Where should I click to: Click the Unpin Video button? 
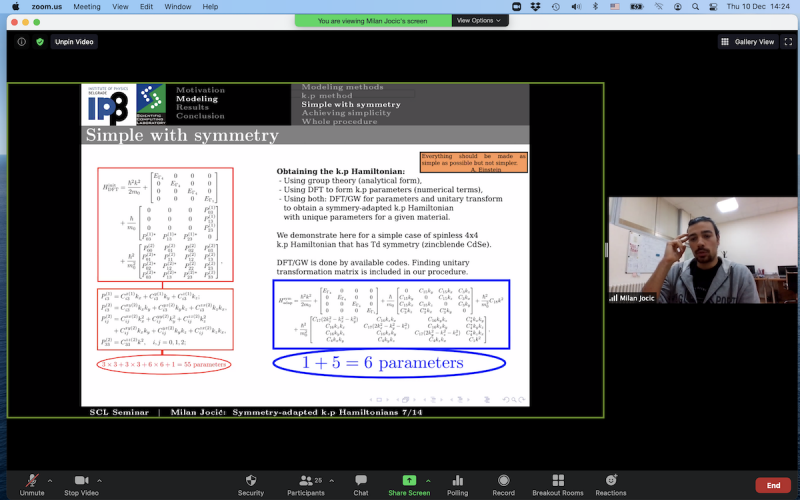(x=74, y=42)
